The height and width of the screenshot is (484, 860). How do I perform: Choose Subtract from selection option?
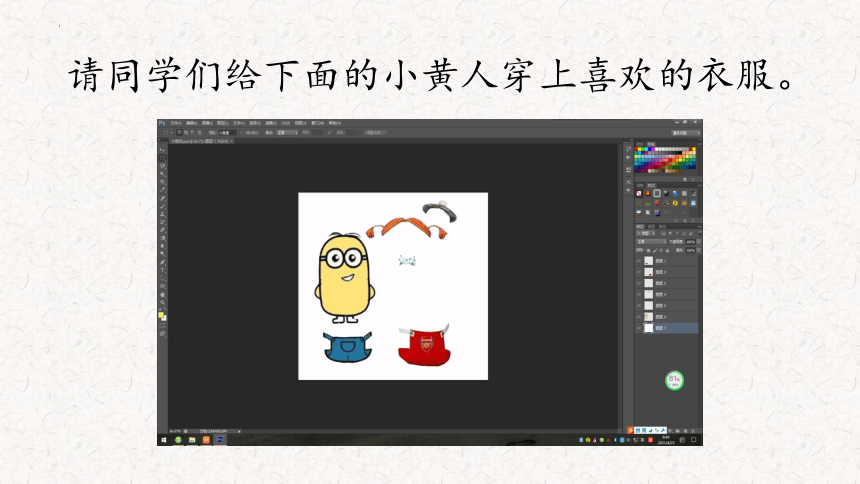coord(193,133)
